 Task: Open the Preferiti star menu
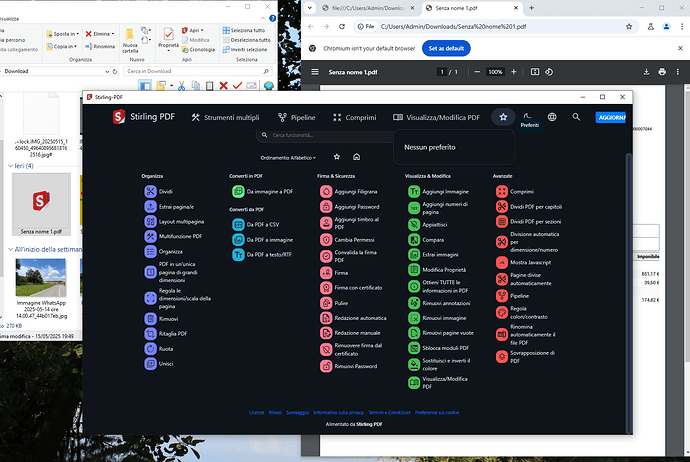click(x=503, y=117)
